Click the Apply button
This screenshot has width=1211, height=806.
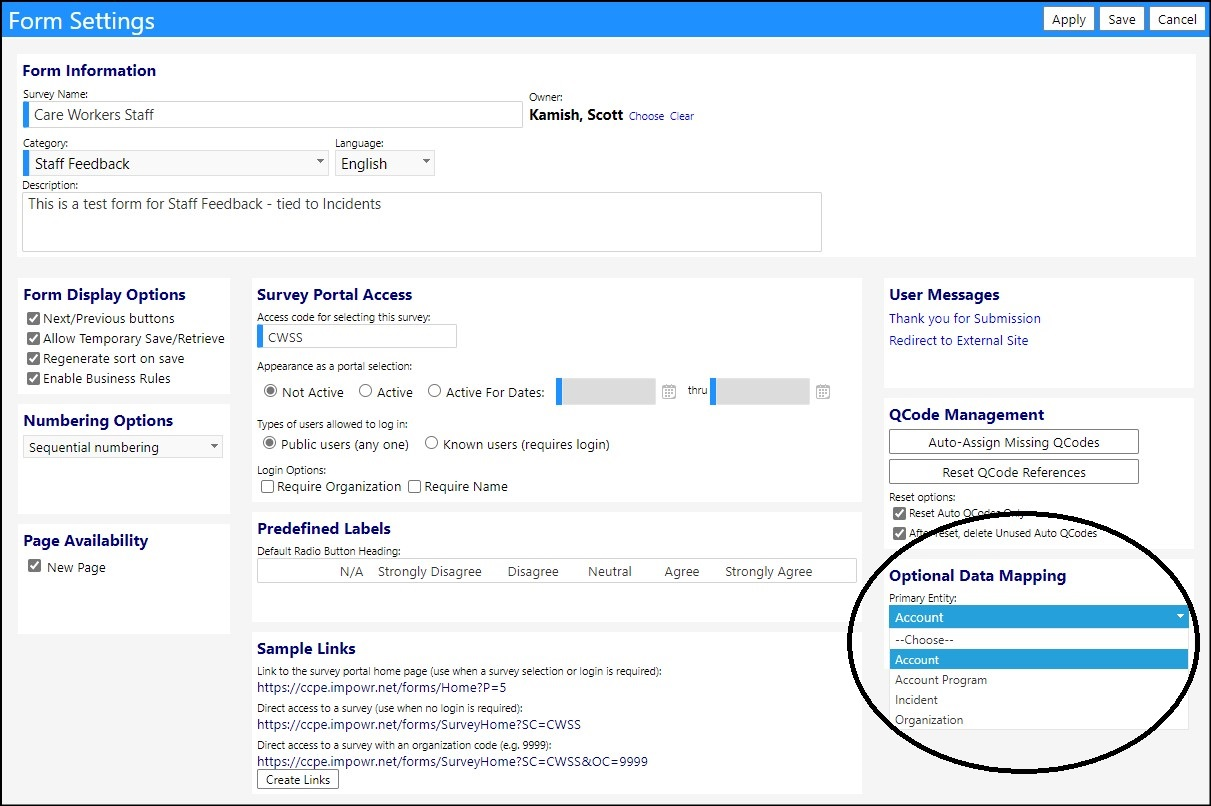1069,19
